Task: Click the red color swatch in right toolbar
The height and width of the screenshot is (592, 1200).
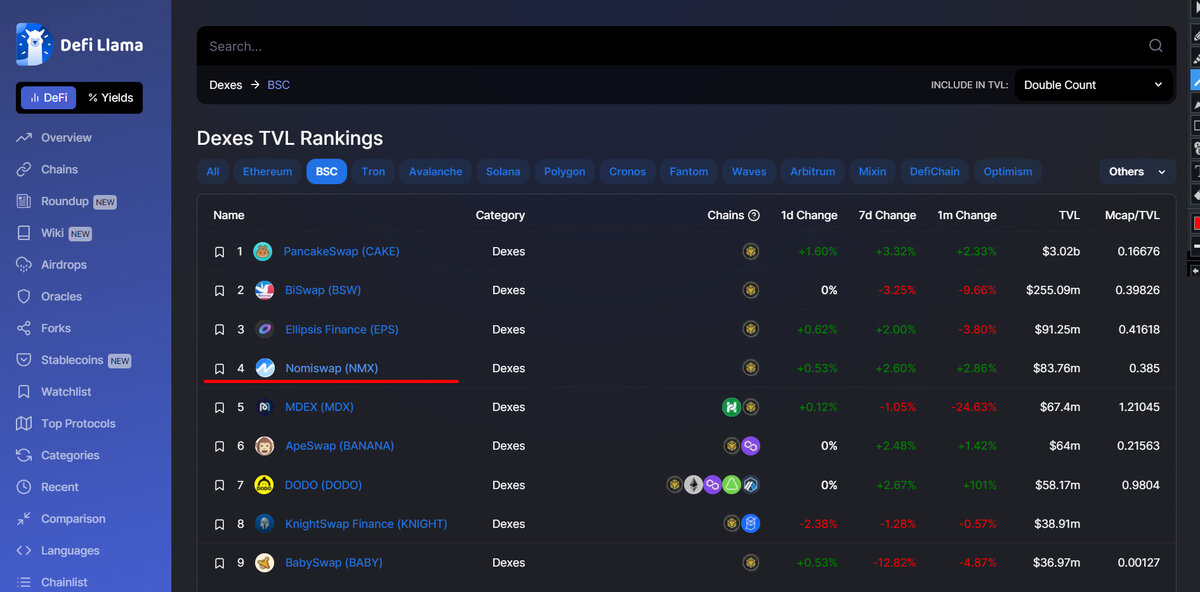Action: click(1197, 223)
